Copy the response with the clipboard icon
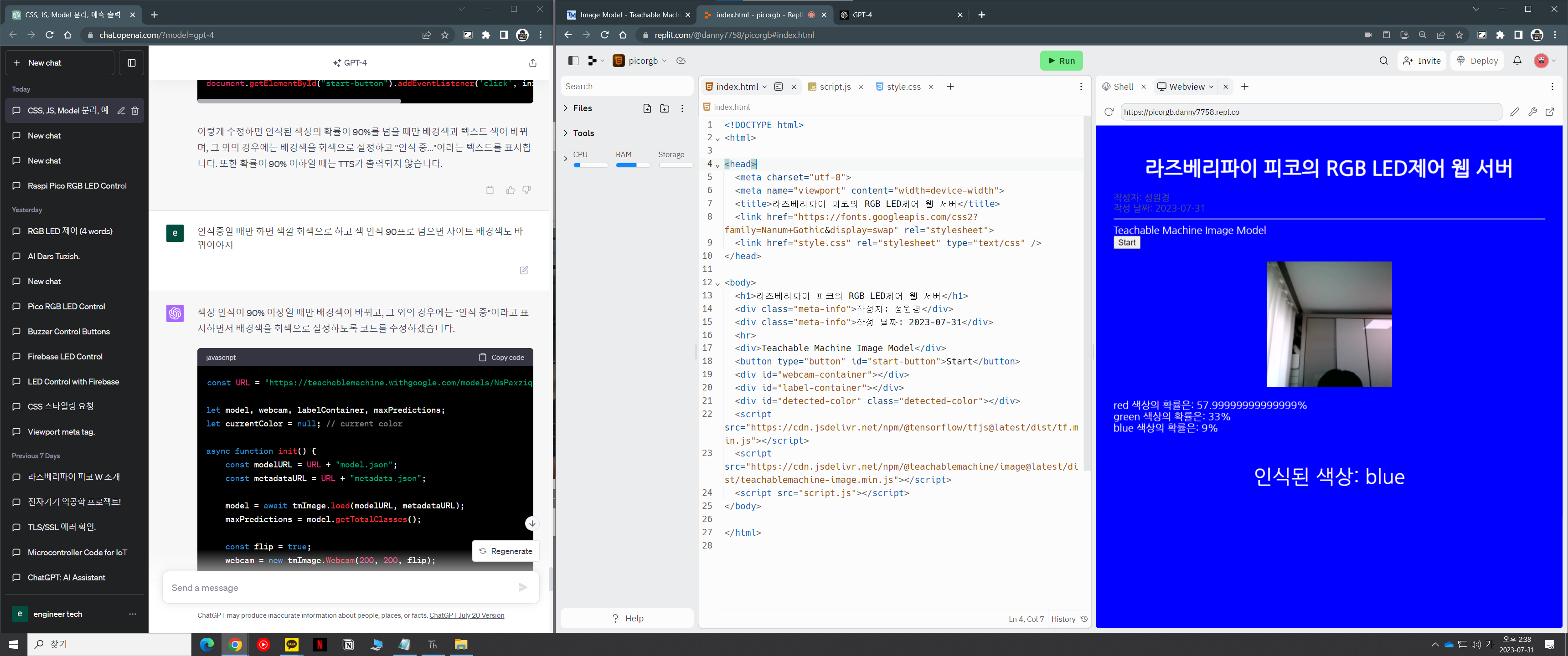The image size is (1568, 656). [x=490, y=190]
